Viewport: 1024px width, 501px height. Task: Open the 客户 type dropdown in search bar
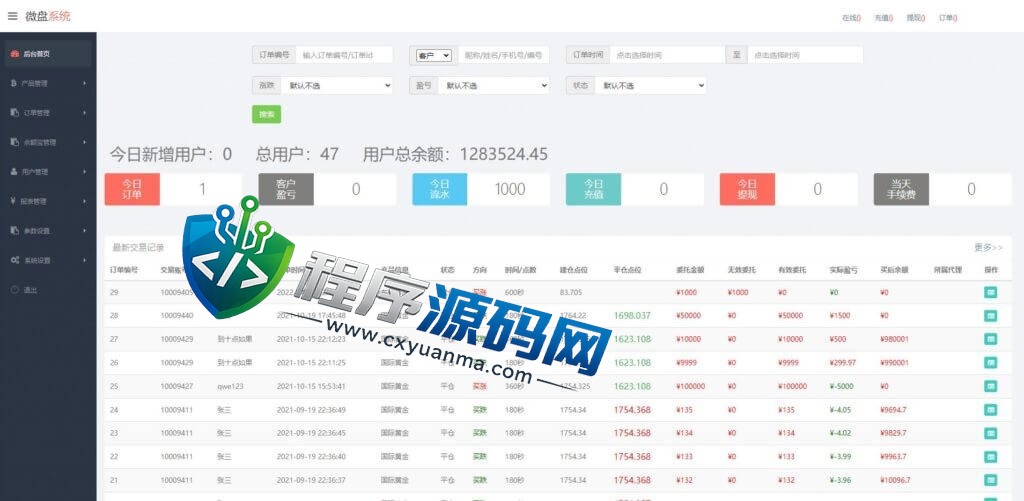pos(434,56)
